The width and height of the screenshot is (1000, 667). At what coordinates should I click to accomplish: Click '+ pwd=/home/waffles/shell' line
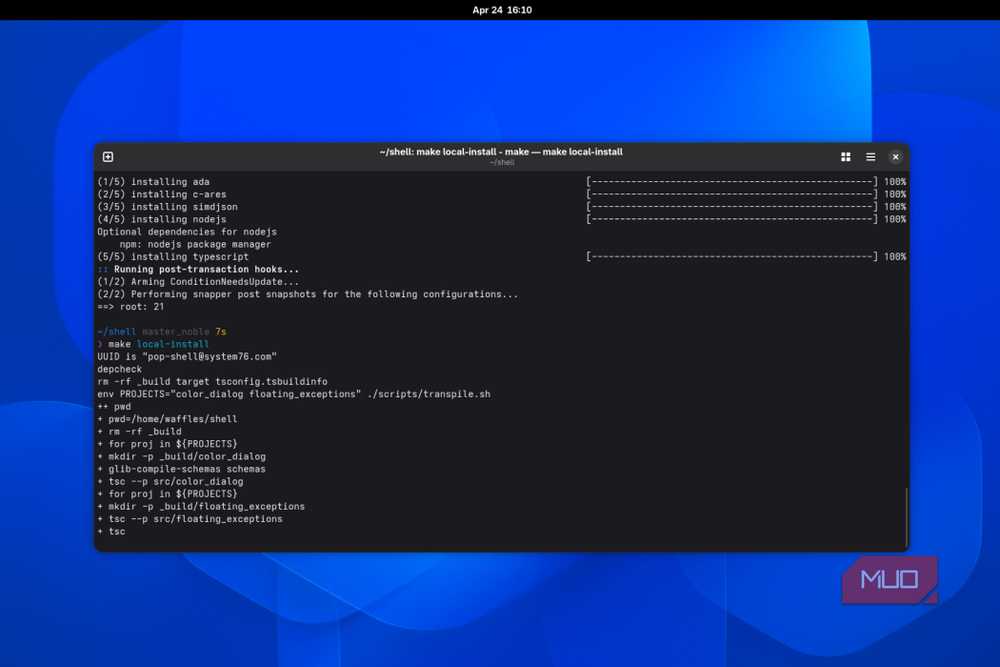[x=167, y=419]
